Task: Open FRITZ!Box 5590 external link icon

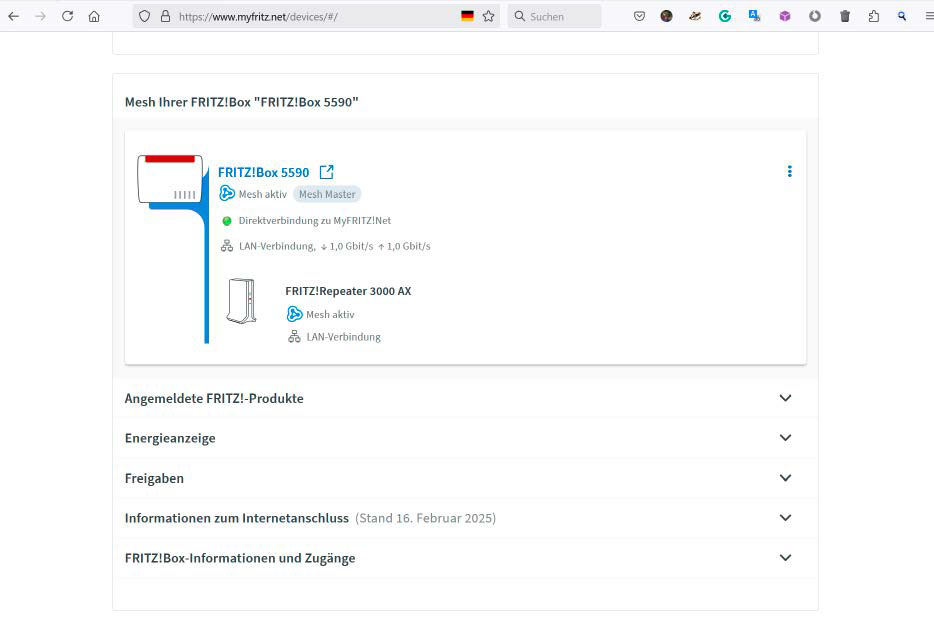Action: tap(326, 172)
